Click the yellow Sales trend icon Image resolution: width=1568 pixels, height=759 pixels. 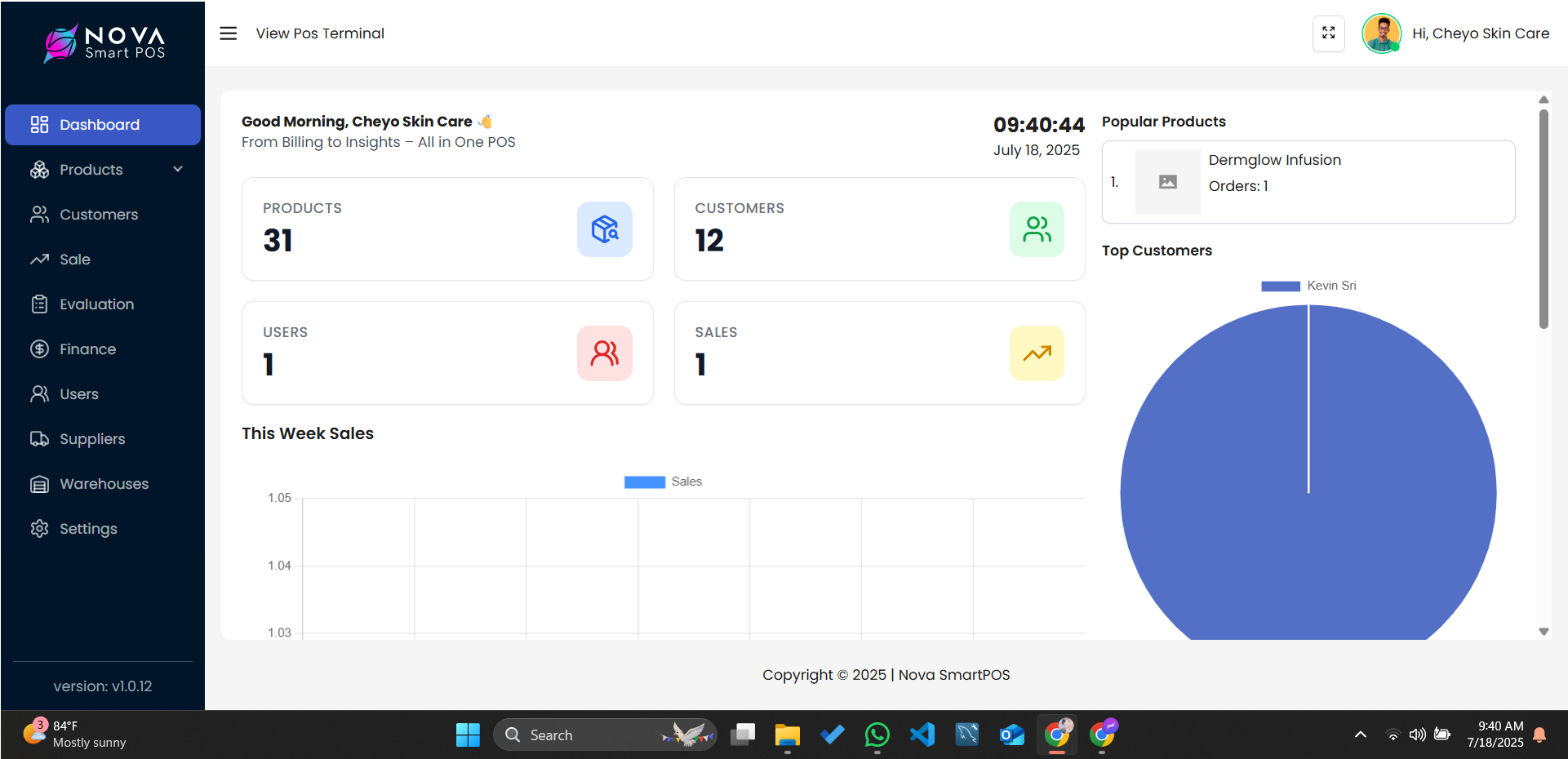1037,353
